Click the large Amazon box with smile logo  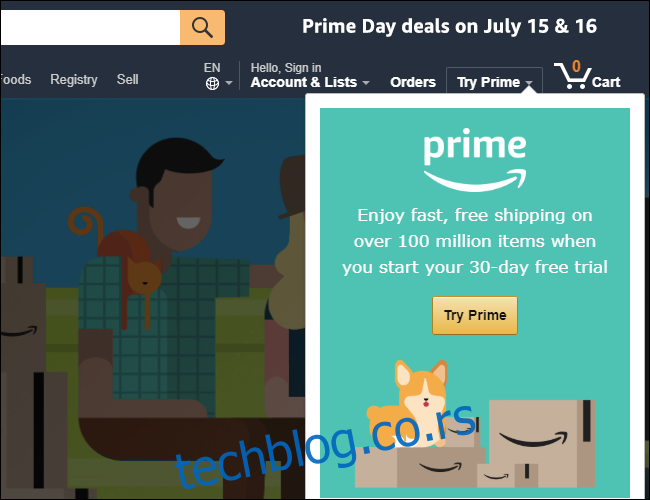tap(542, 443)
